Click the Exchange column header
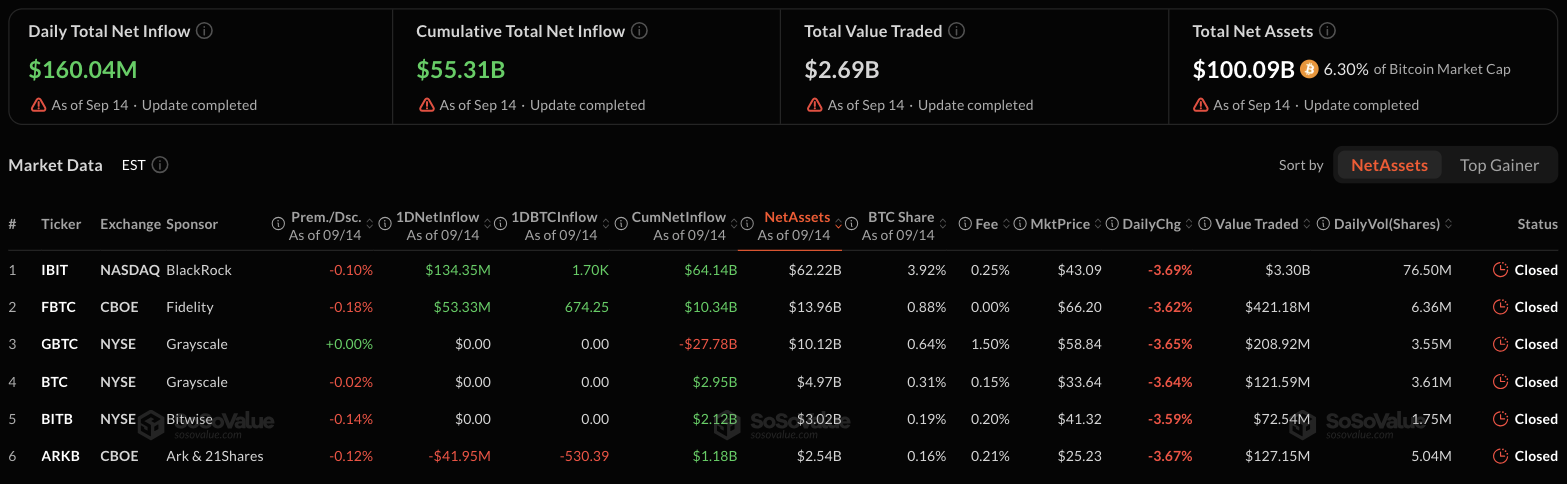Viewport: 1567px width, 484px height. click(x=130, y=224)
